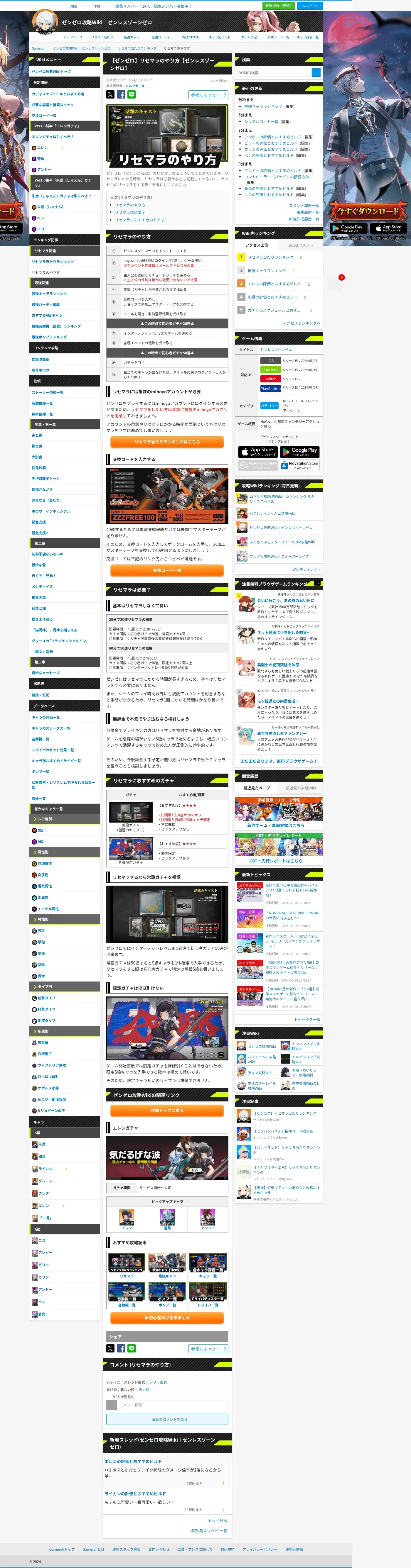Open 交換コード一覧 top nav item
Viewport: 411px width, 1568px height.
pos(278,37)
